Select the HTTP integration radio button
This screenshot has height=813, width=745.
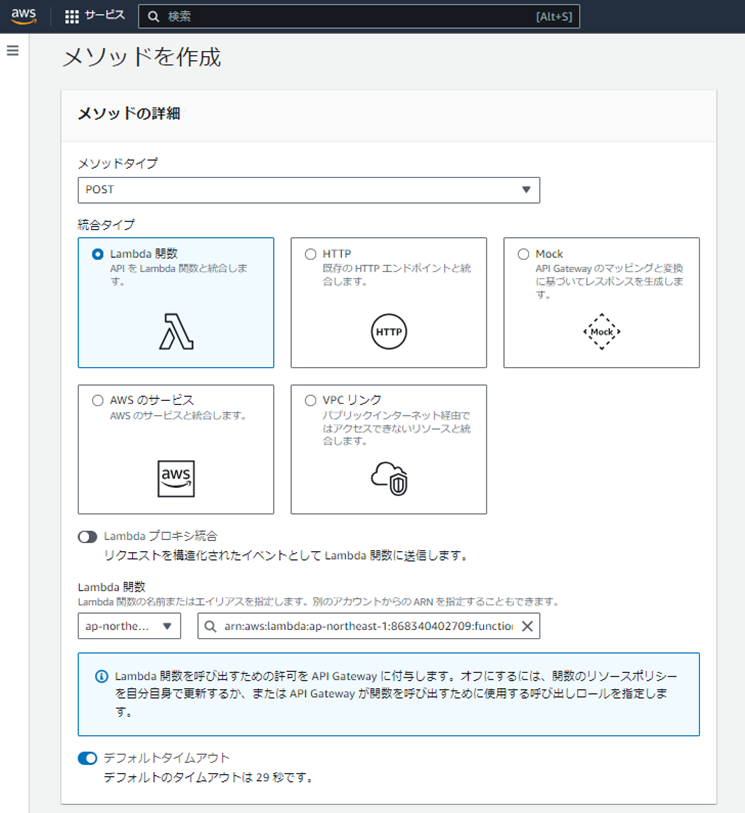tap(311, 254)
